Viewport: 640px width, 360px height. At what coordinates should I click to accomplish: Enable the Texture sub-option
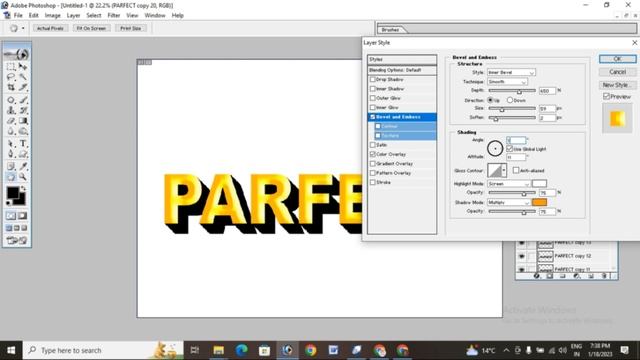(x=378, y=136)
